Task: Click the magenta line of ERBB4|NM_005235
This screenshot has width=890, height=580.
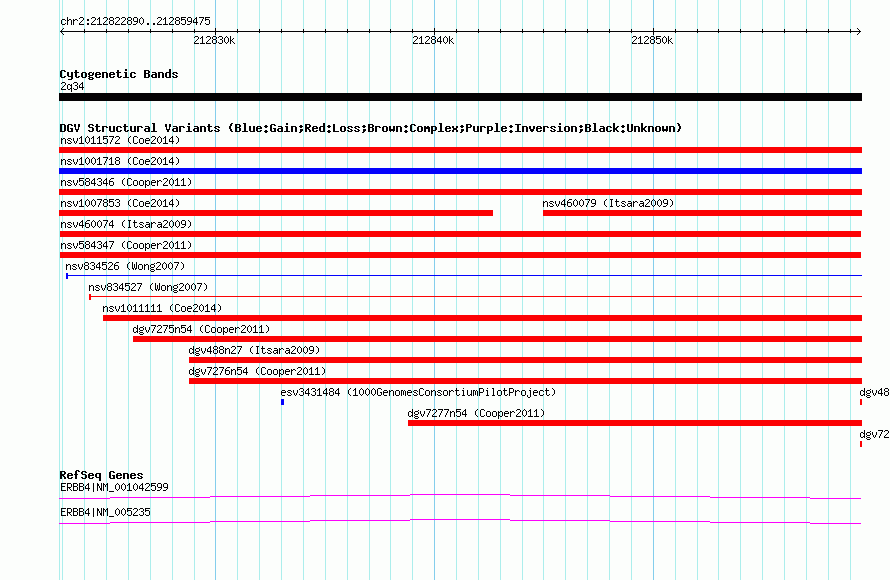Action: (460, 522)
